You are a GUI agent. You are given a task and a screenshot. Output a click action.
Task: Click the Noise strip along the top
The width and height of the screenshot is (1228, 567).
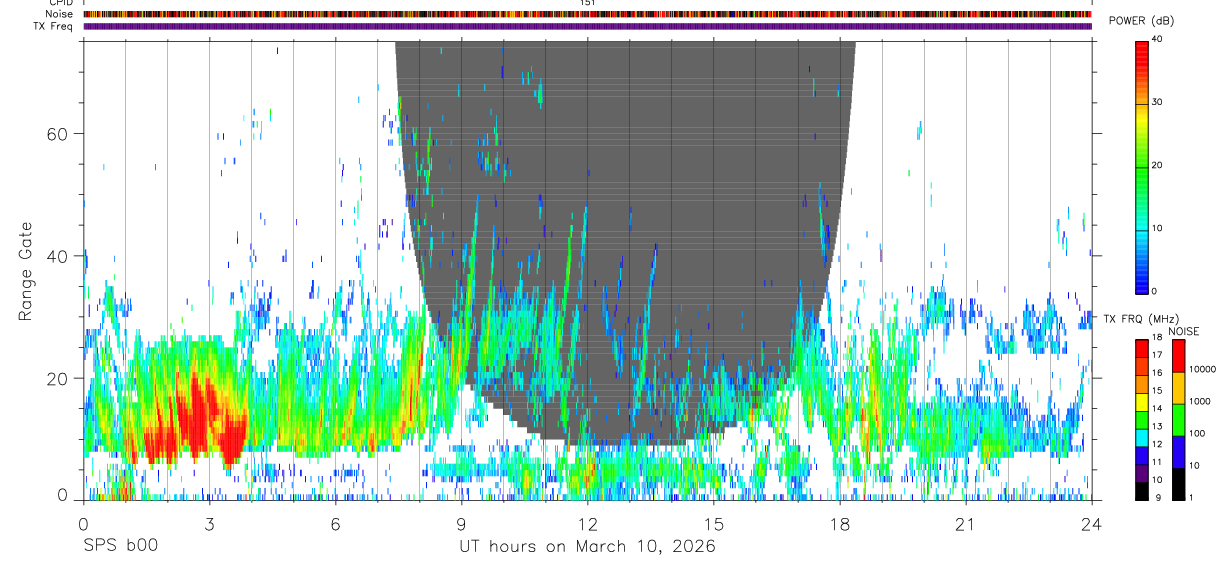pos(587,14)
